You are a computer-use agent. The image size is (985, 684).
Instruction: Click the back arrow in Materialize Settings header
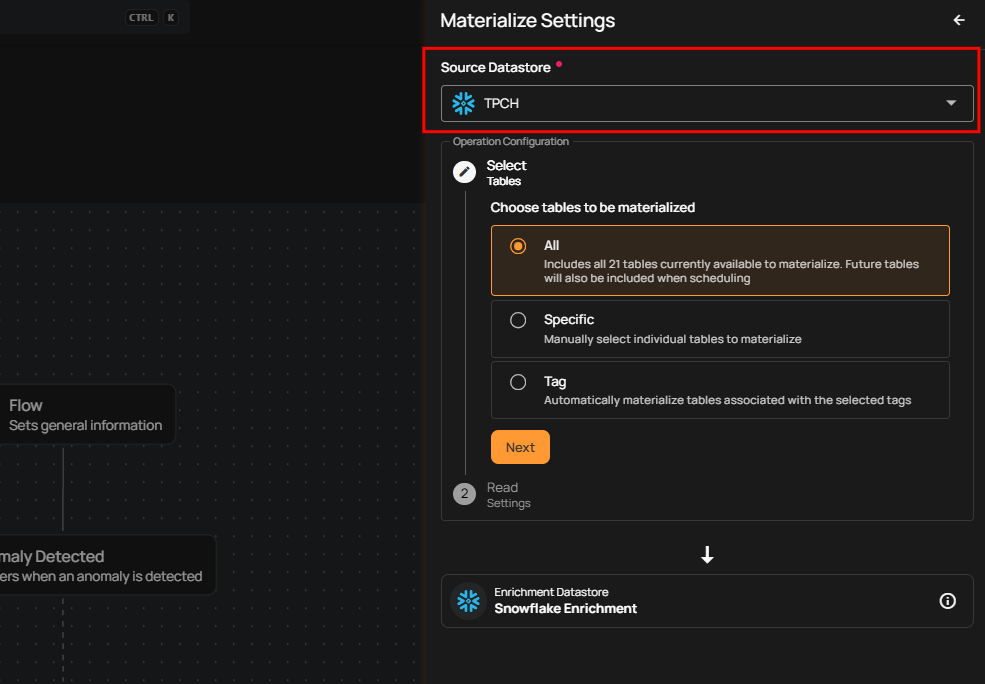tap(959, 20)
